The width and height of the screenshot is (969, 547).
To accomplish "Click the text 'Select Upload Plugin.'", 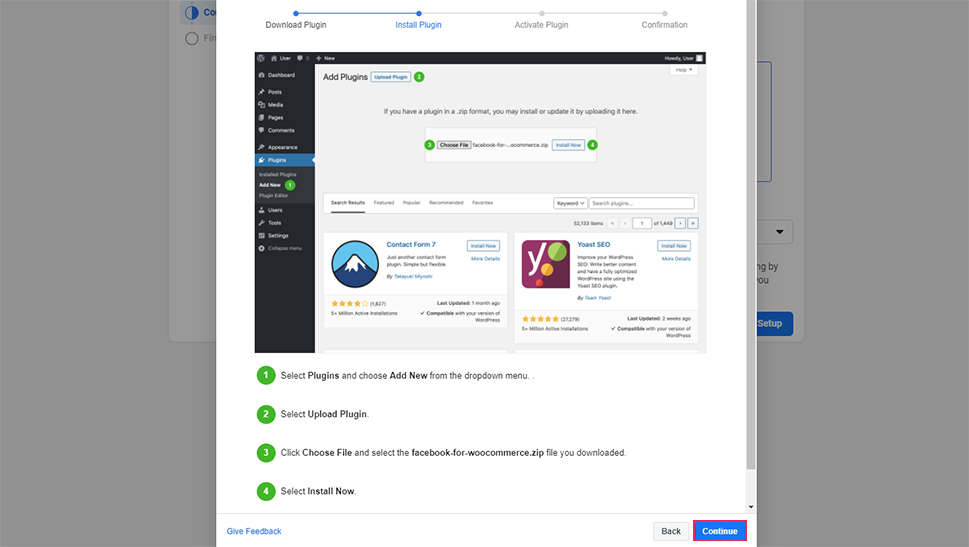I will (x=324, y=414).
